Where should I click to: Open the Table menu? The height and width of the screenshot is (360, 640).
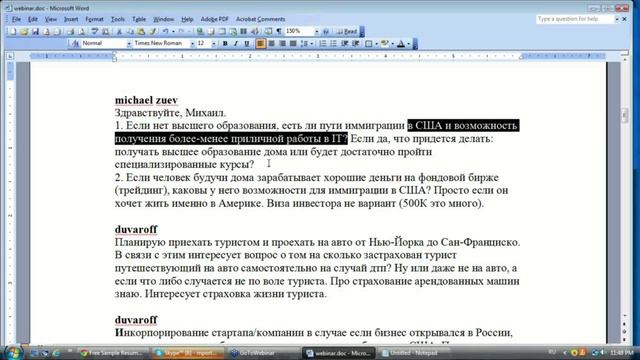pyautogui.click(x=139, y=19)
